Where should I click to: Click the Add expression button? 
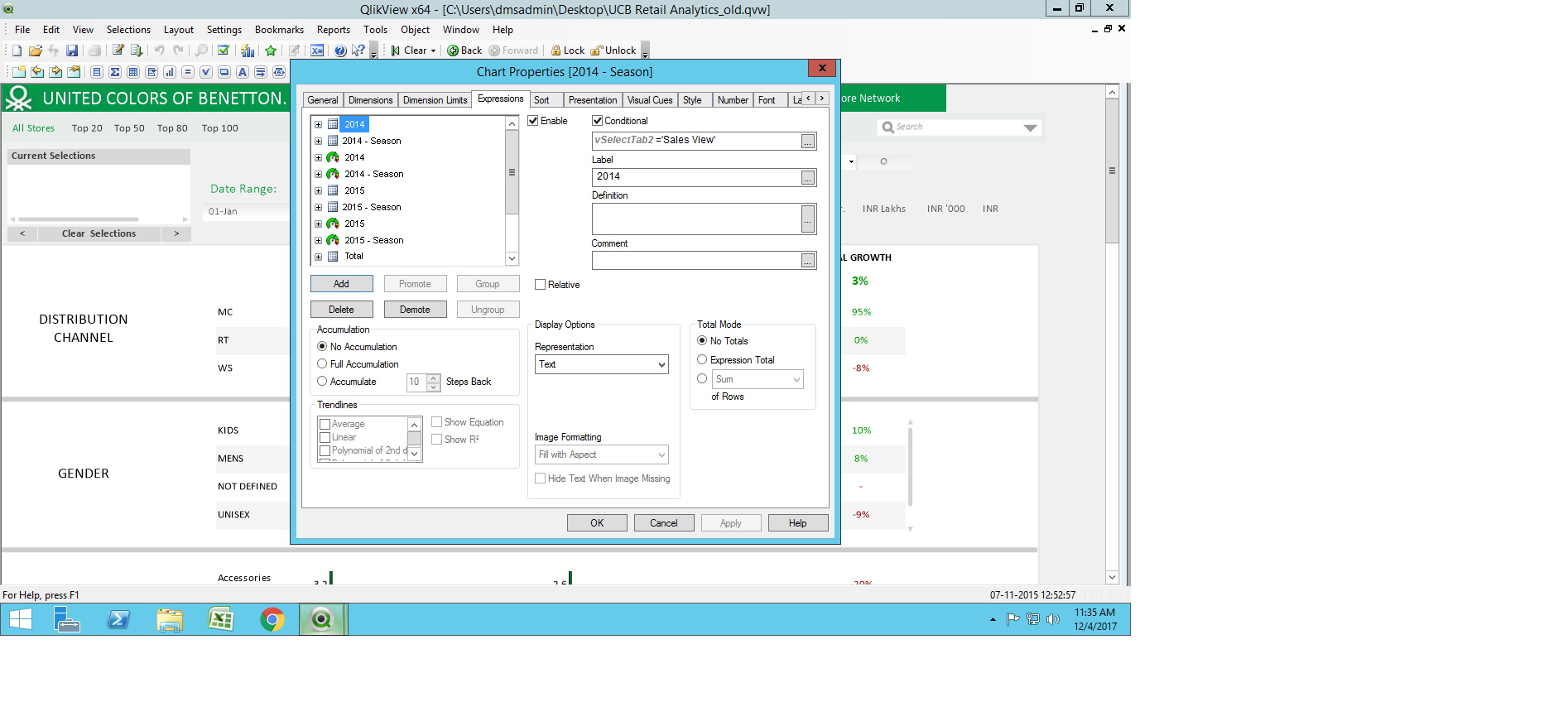341,284
